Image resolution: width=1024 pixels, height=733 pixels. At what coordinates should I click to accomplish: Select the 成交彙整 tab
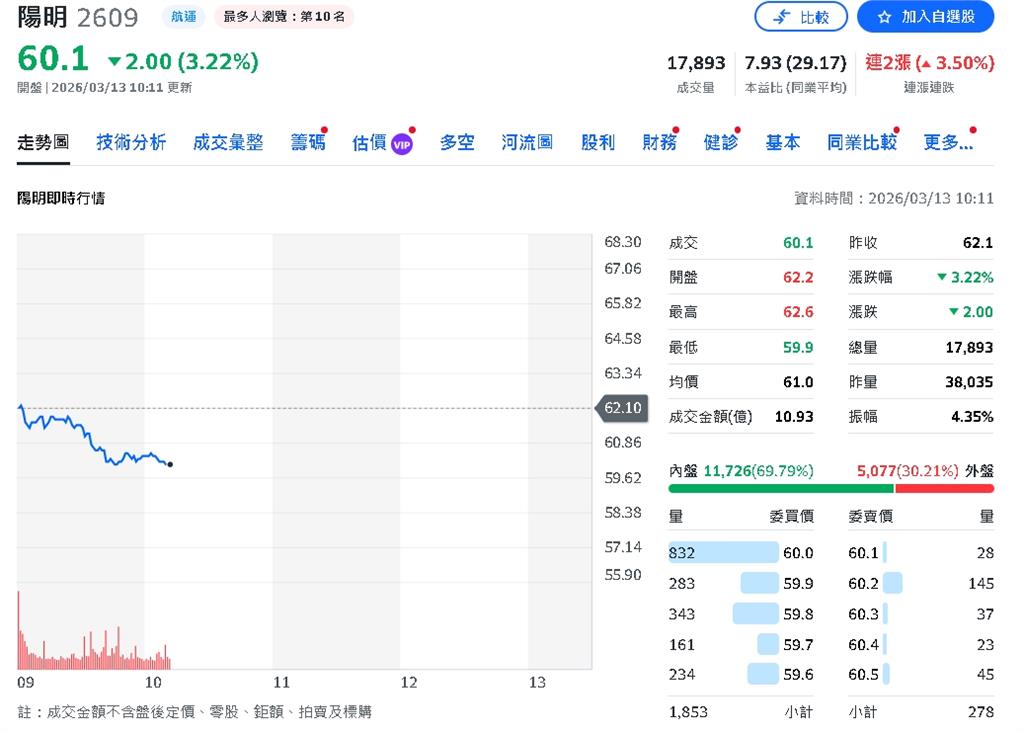tap(228, 142)
